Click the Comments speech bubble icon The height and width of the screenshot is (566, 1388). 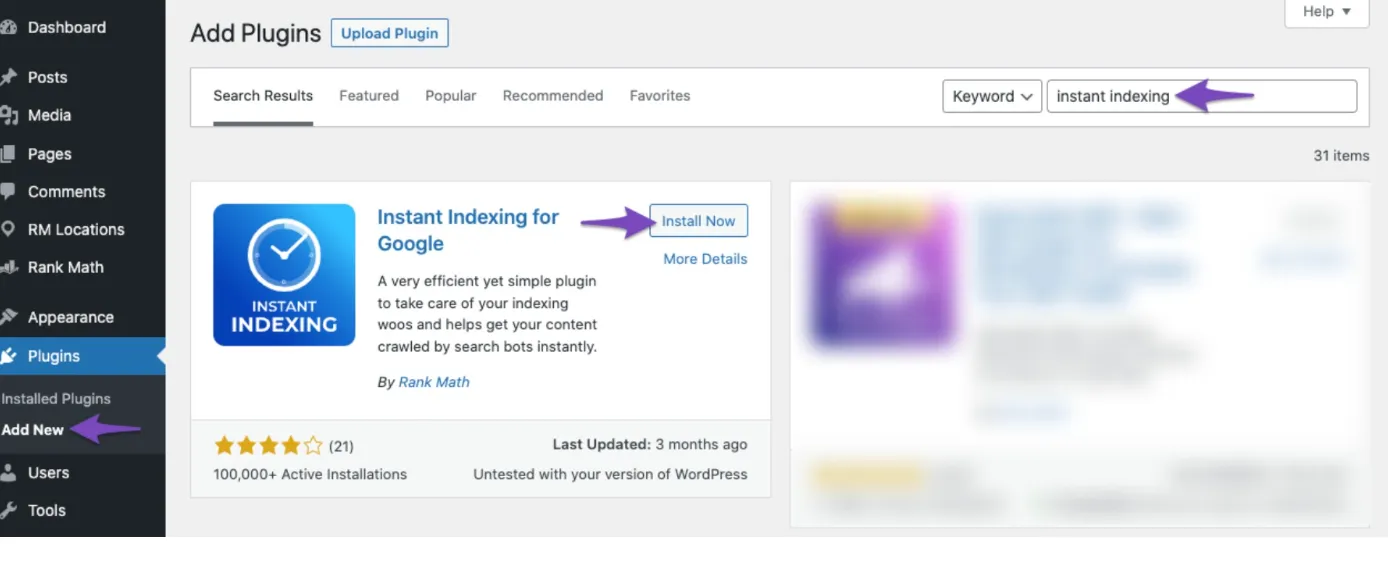tap(9, 191)
